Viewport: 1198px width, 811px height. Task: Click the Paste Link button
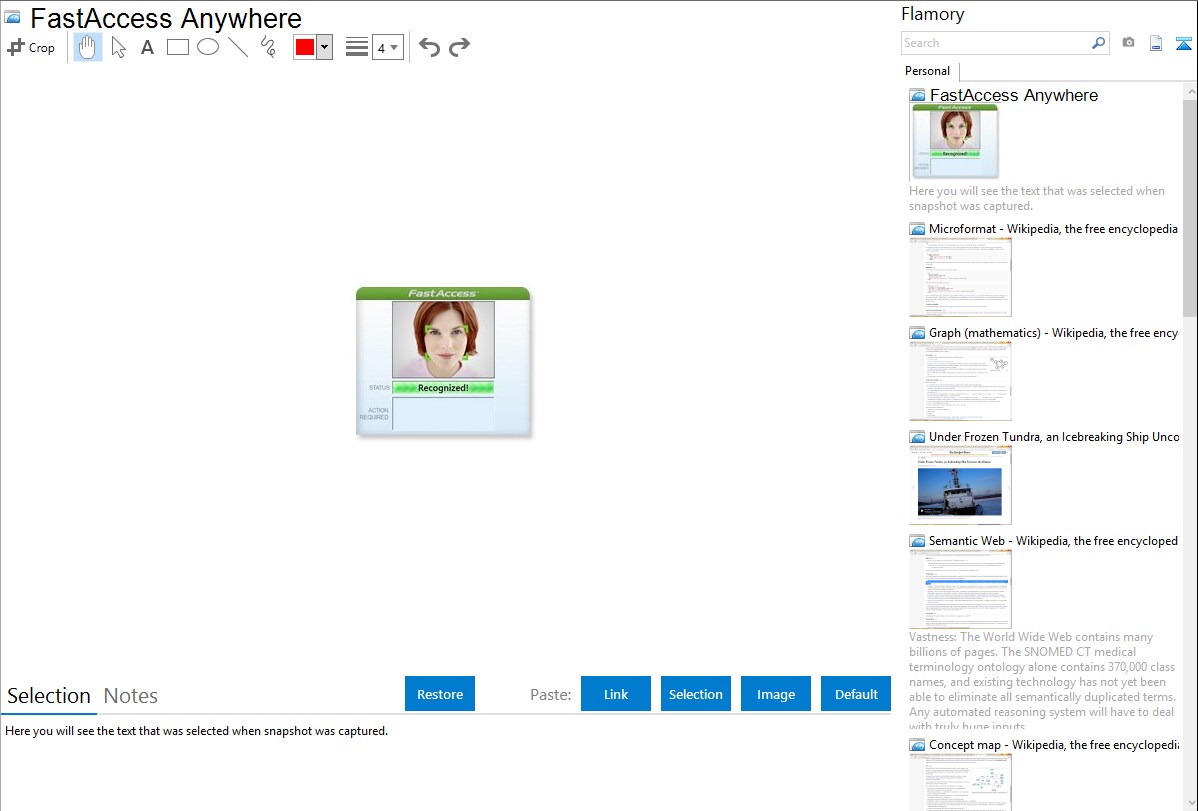point(616,694)
